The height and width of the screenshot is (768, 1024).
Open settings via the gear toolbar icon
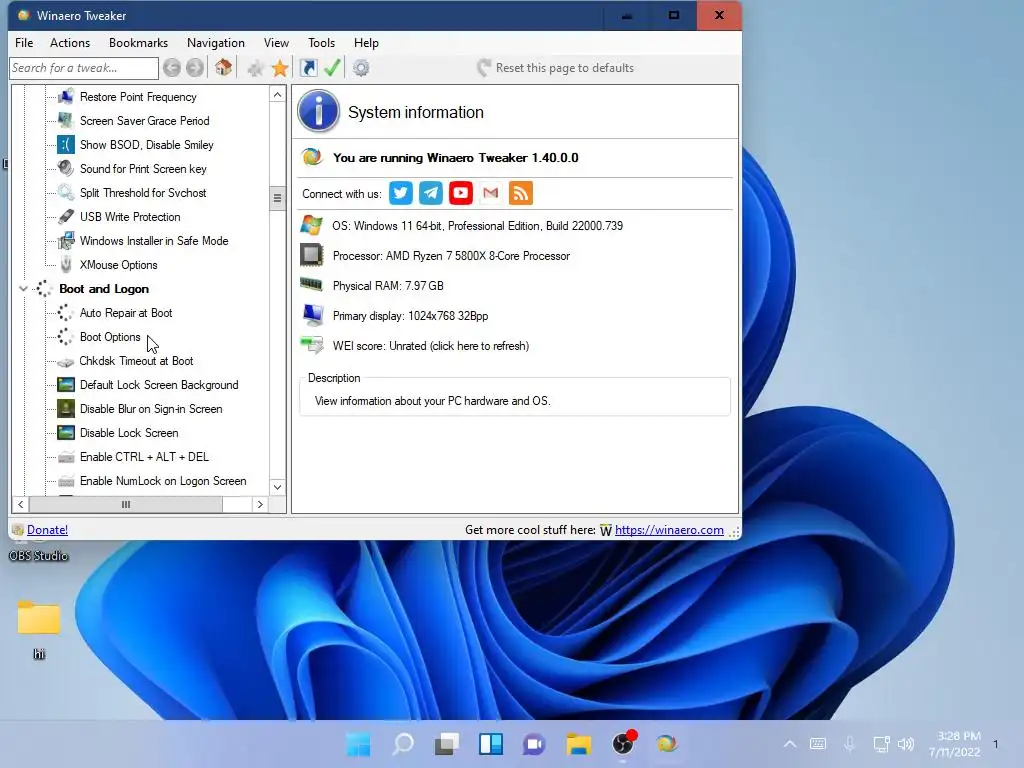click(x=361, y=67)
